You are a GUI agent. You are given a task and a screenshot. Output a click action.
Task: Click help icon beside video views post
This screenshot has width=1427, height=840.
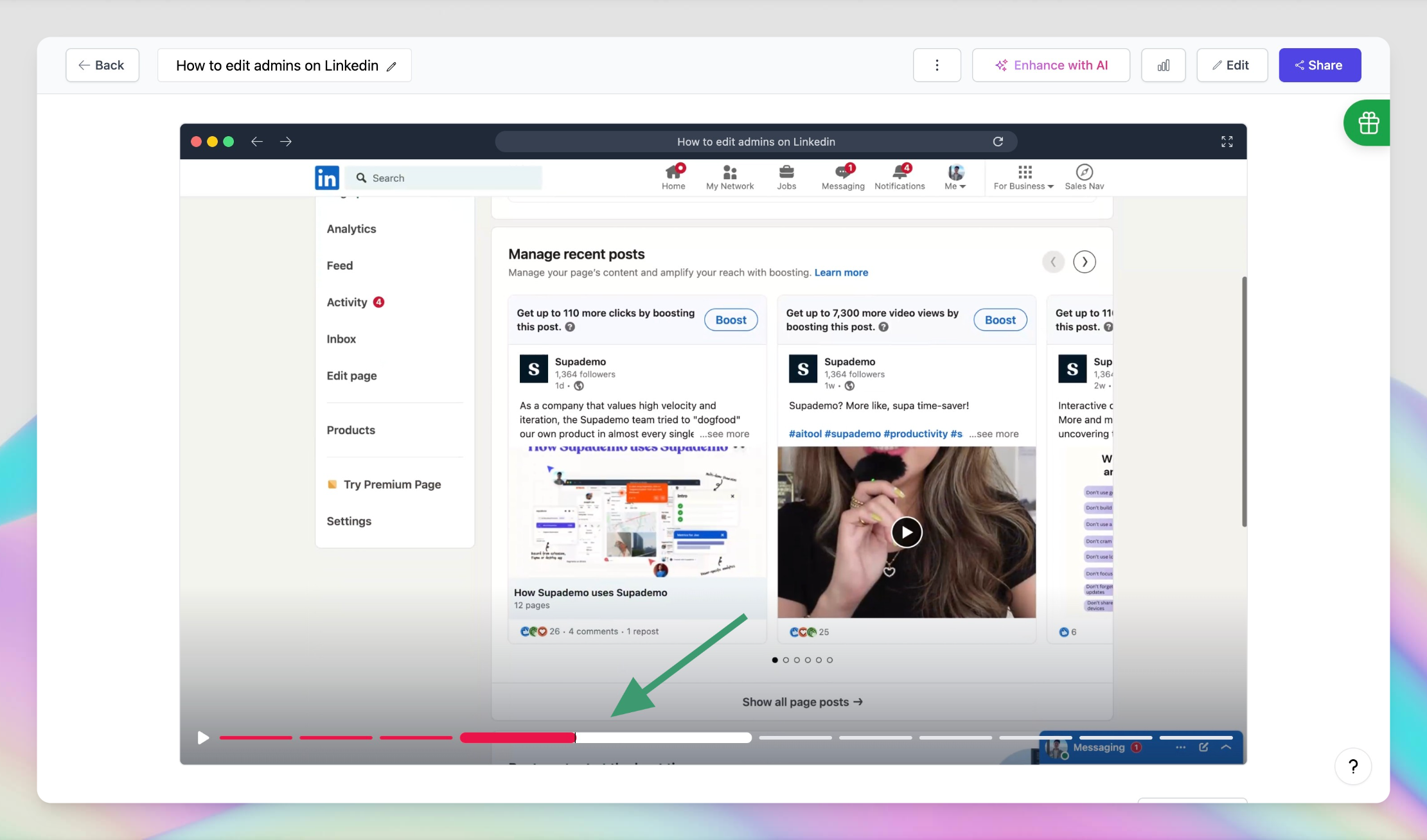pyautogui.click(x=883, y=327)
